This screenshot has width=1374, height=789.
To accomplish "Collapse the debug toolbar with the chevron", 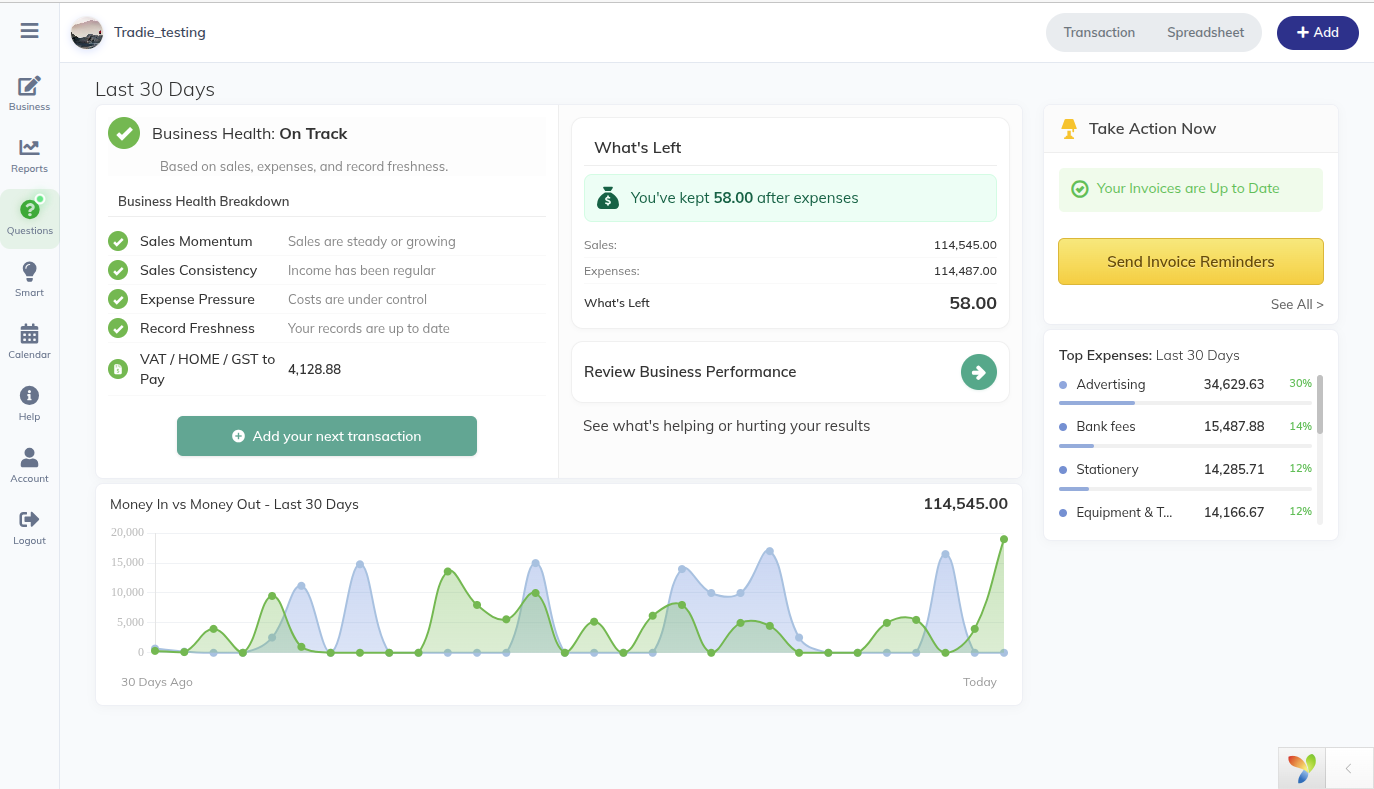I will click(x=1348, y=768).
